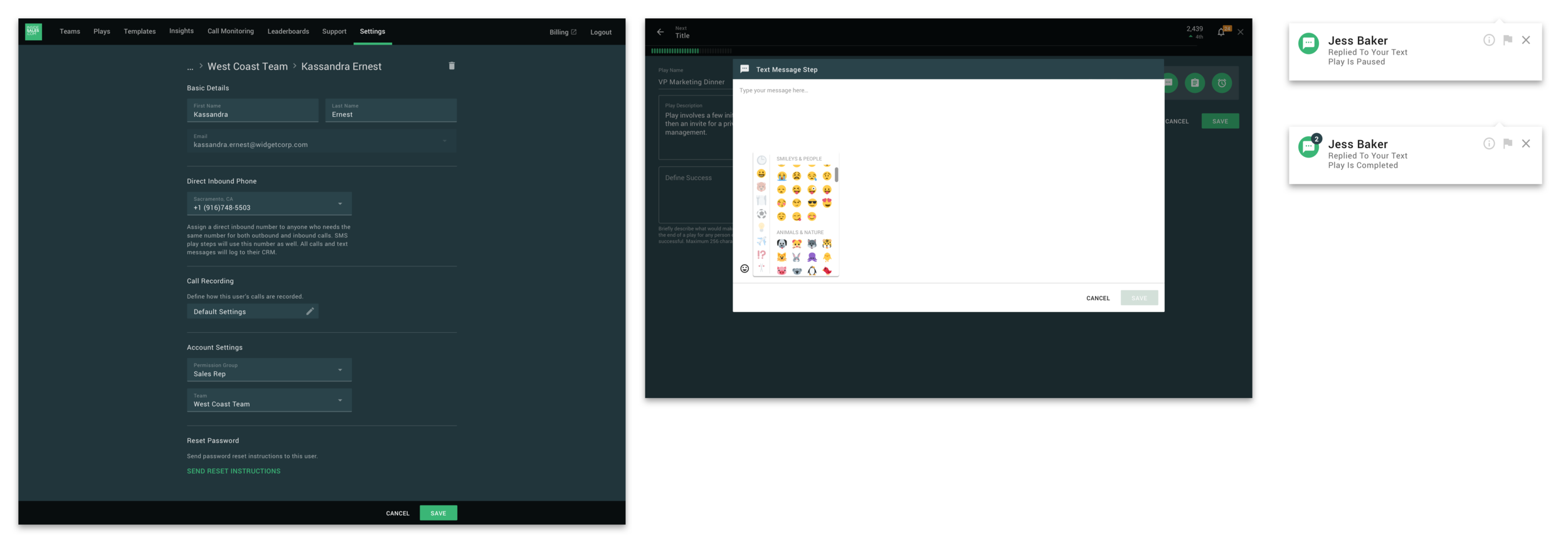Open the Support tab
This screenshot has width=1568, height=543.
point(334,31)
